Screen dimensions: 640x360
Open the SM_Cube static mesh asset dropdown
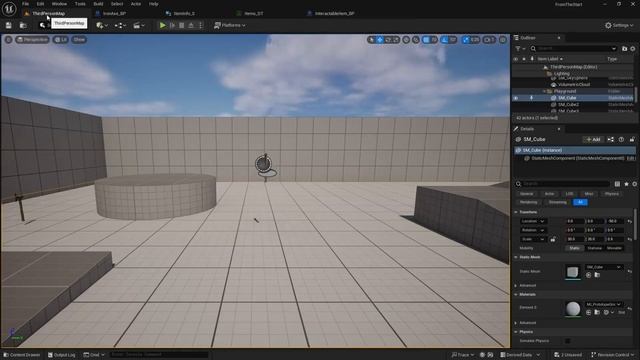click(x=603, y=267)
